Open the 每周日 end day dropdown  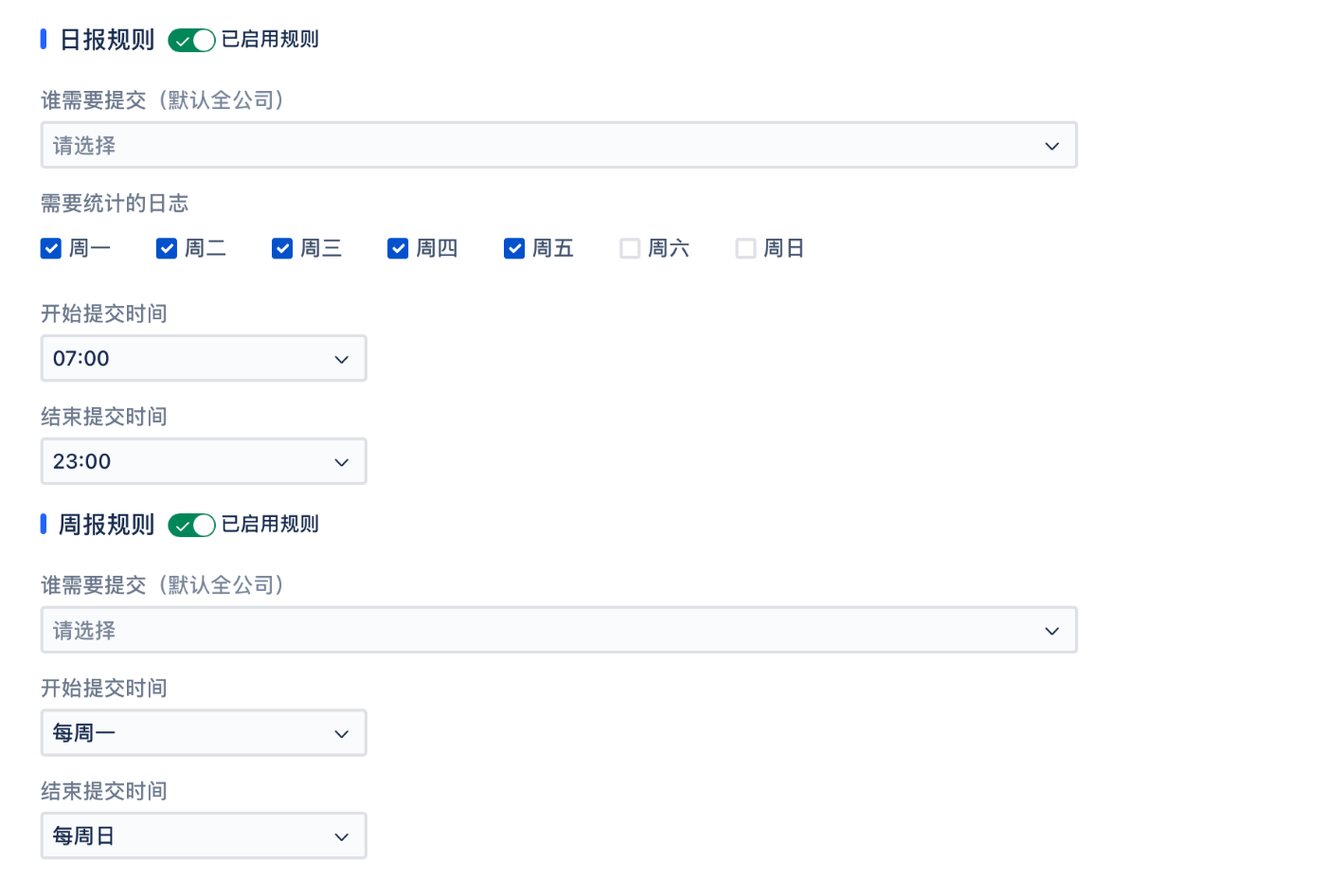[204, 835]
